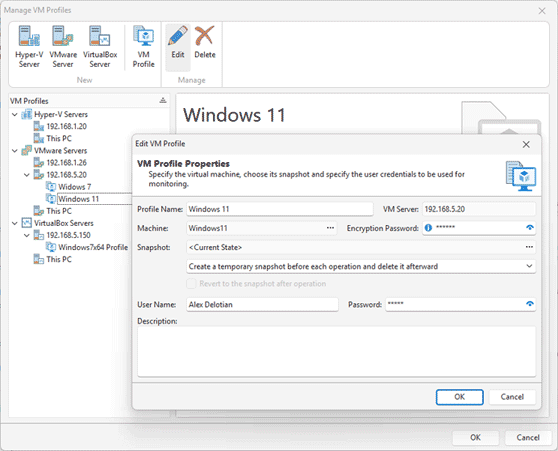The width and height of the screenshot is (558, 451).
Task: Click the Encryption Password field
Action: pyautogui.click(x=480, y=228)
